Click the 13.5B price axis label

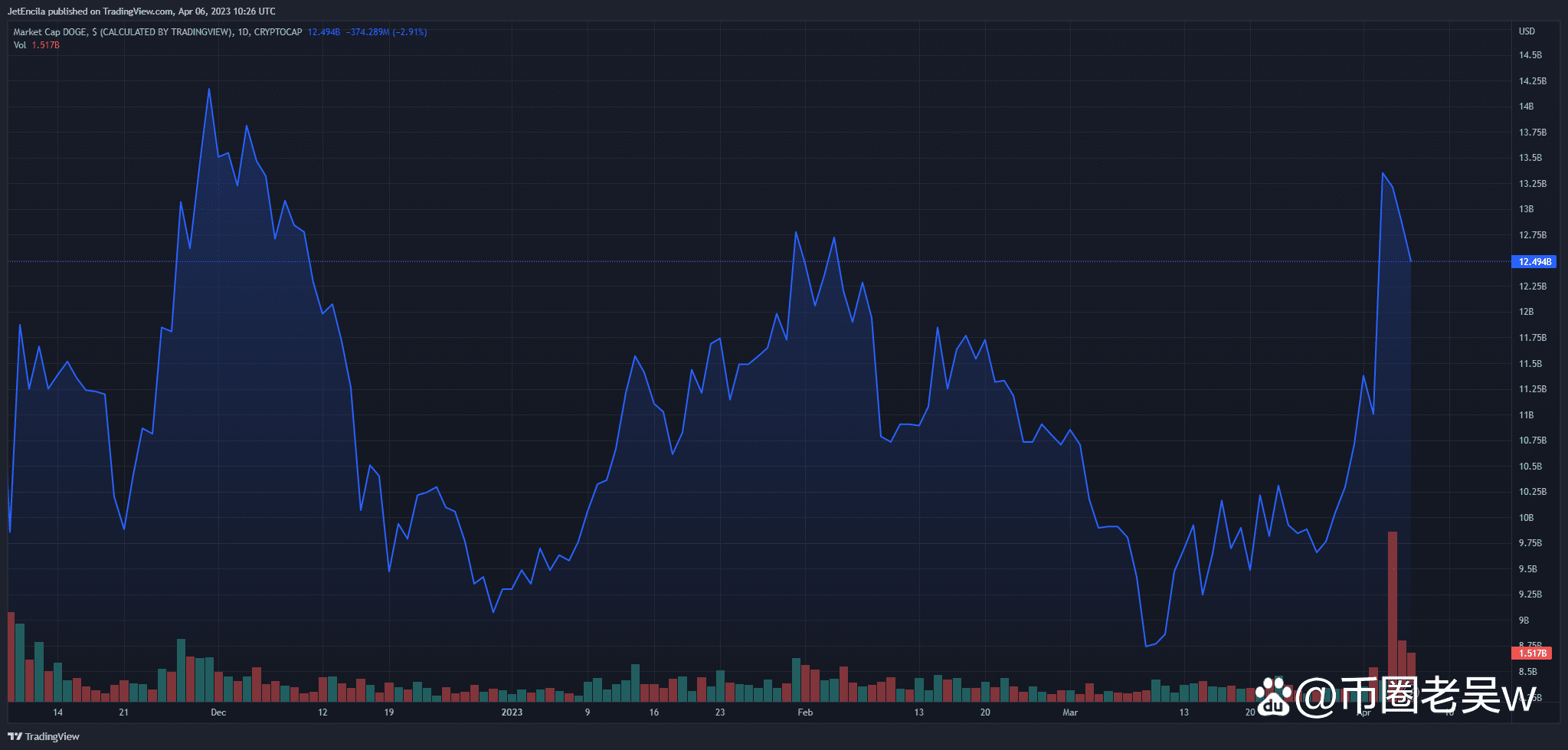[1530, 158]
